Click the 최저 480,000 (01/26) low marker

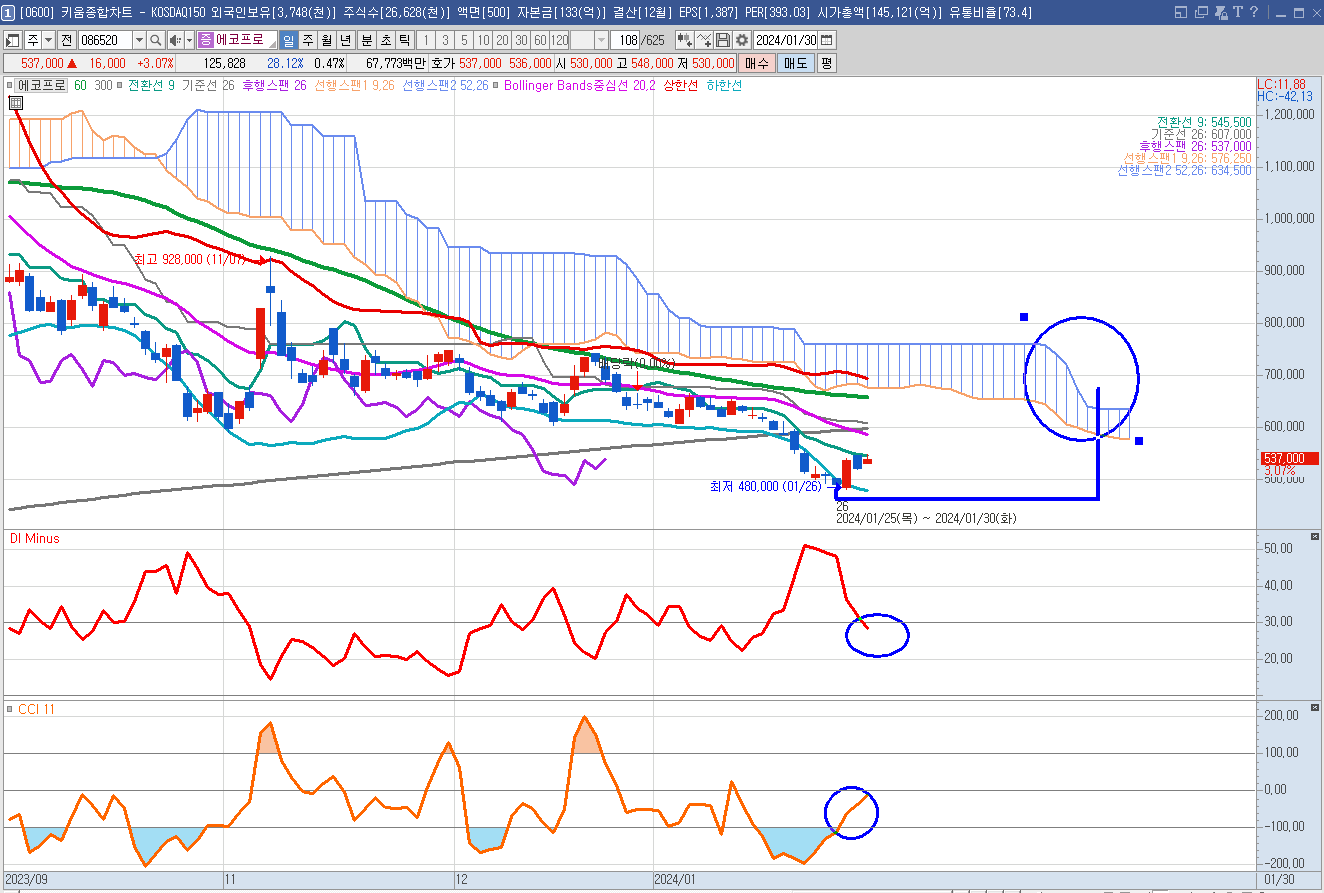(x=768, y=487)
